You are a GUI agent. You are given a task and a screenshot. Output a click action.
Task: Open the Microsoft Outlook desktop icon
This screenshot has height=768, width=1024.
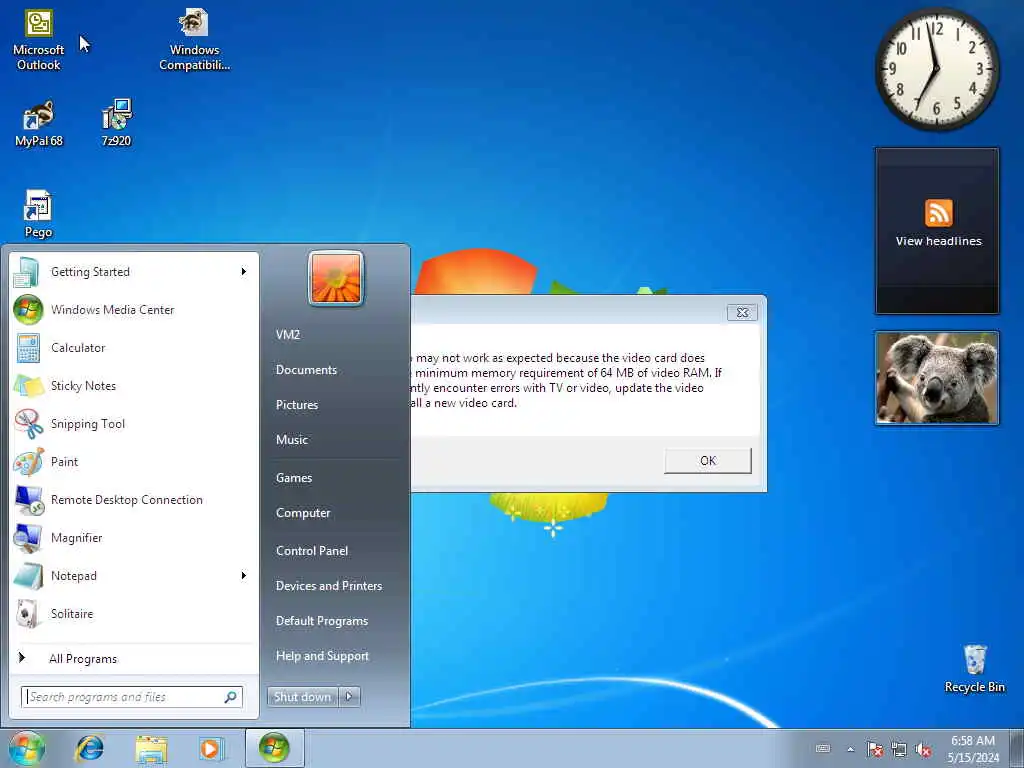[39, 39]
